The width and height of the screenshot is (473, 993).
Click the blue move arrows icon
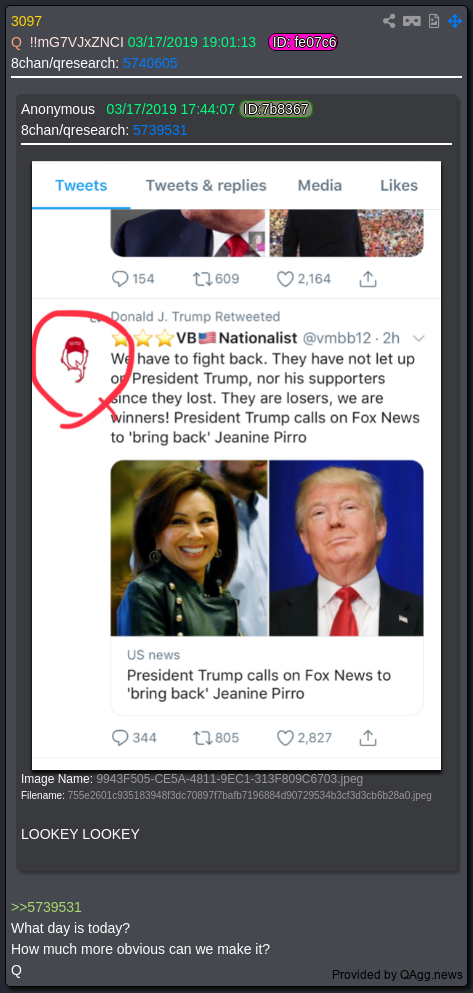(455, 21)
